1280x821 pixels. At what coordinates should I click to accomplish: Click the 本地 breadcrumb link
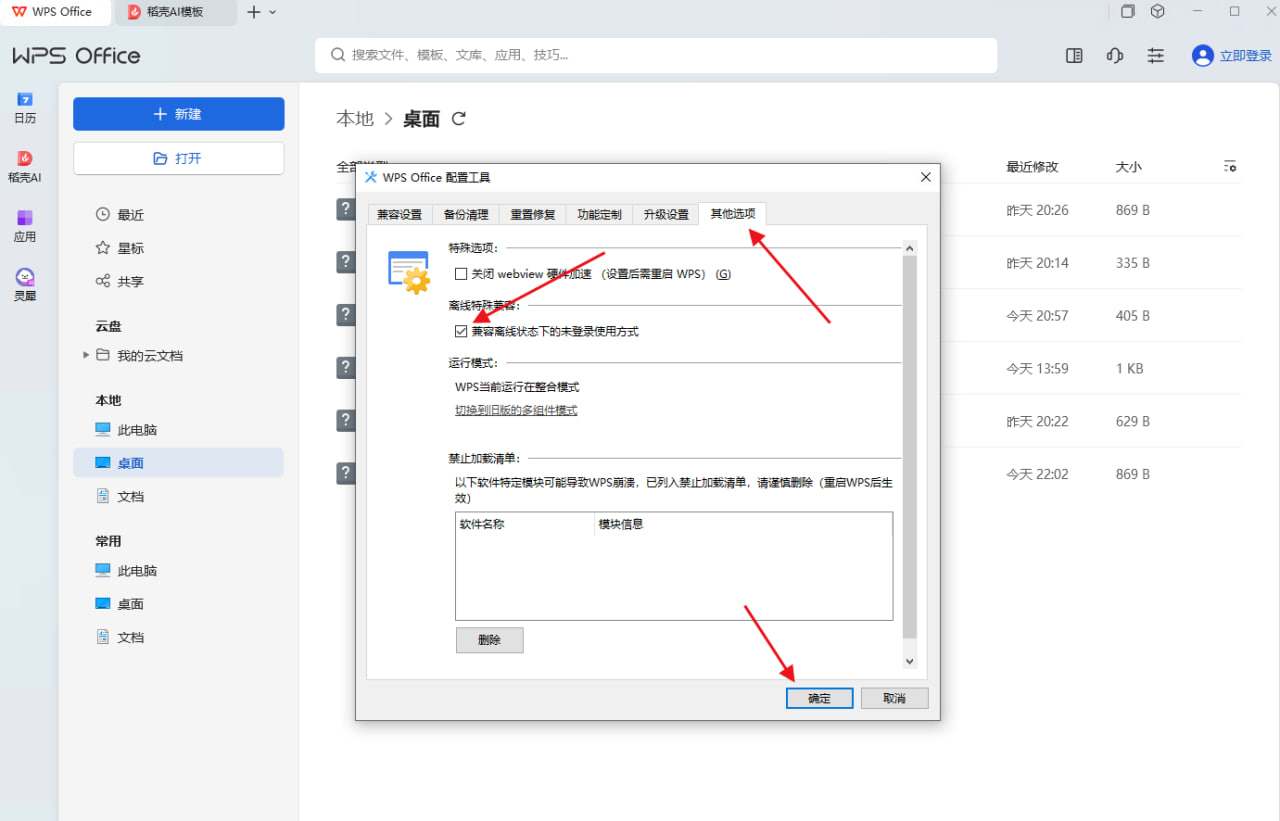355,119
